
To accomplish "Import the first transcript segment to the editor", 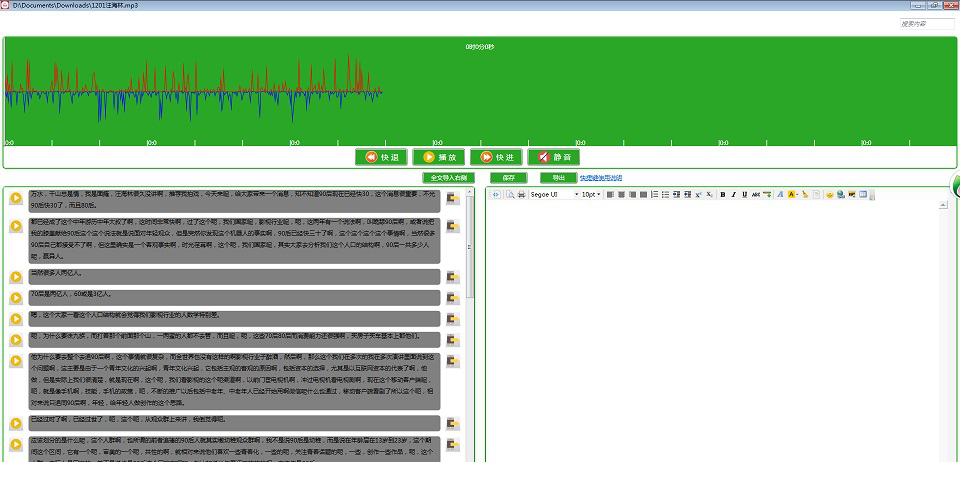I will (453, 198).
